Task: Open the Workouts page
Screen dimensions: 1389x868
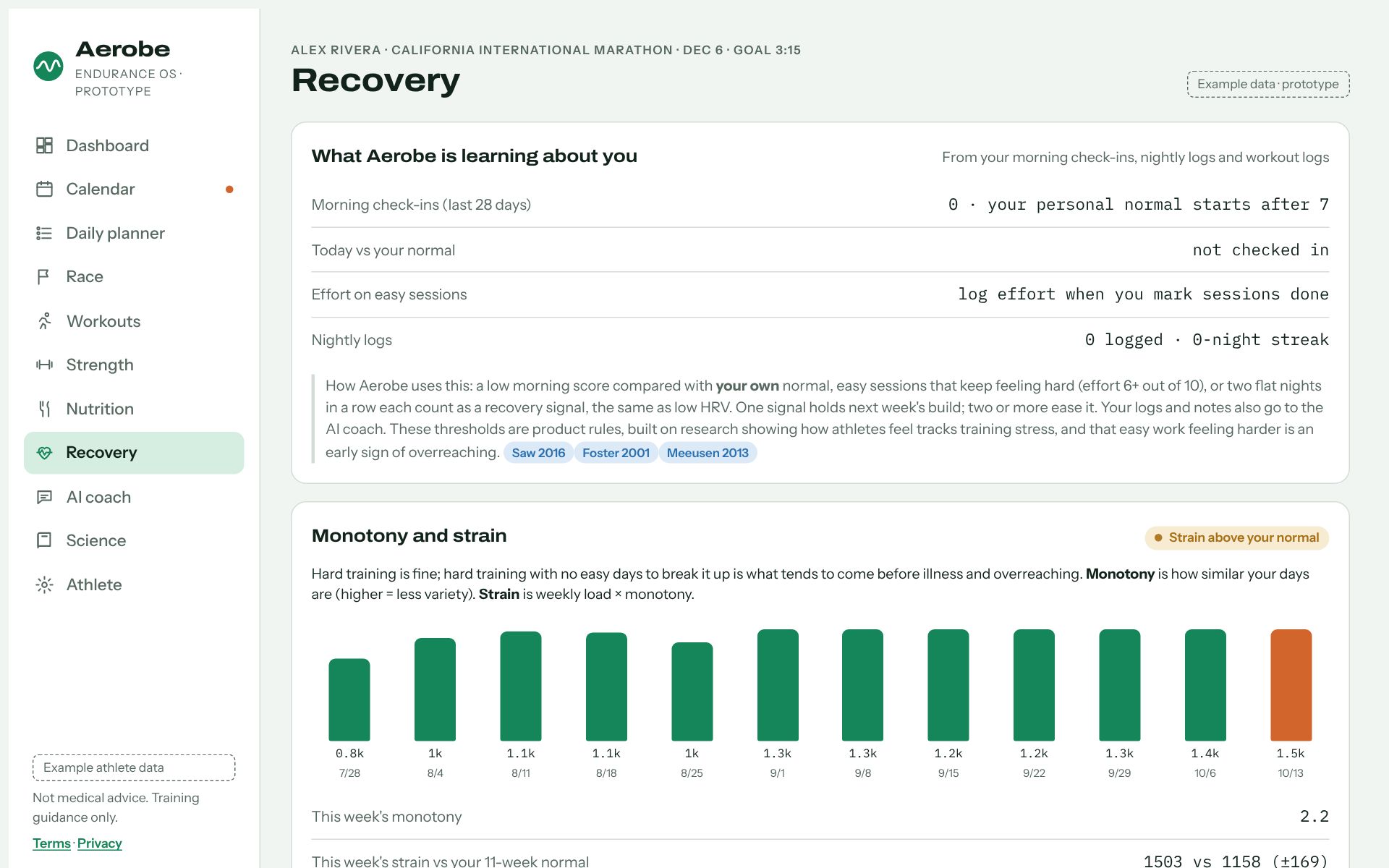Action: click(x=134, y=320)
